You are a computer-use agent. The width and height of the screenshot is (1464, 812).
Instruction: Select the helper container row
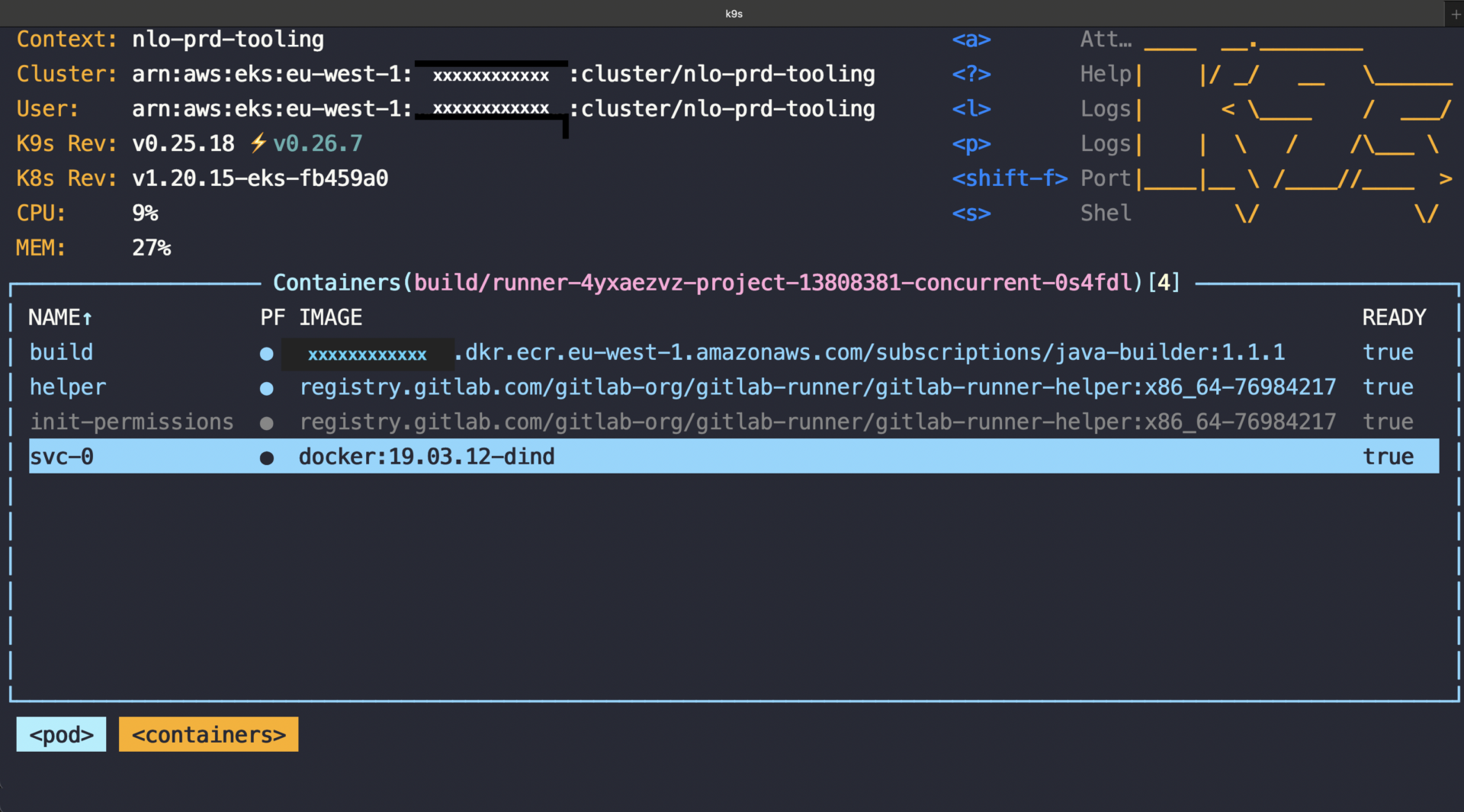click(x=68, y=387)
